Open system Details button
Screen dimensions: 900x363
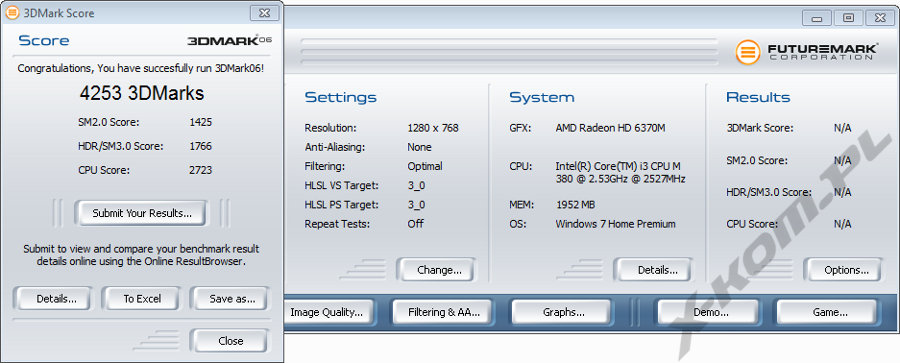[657, 270]
